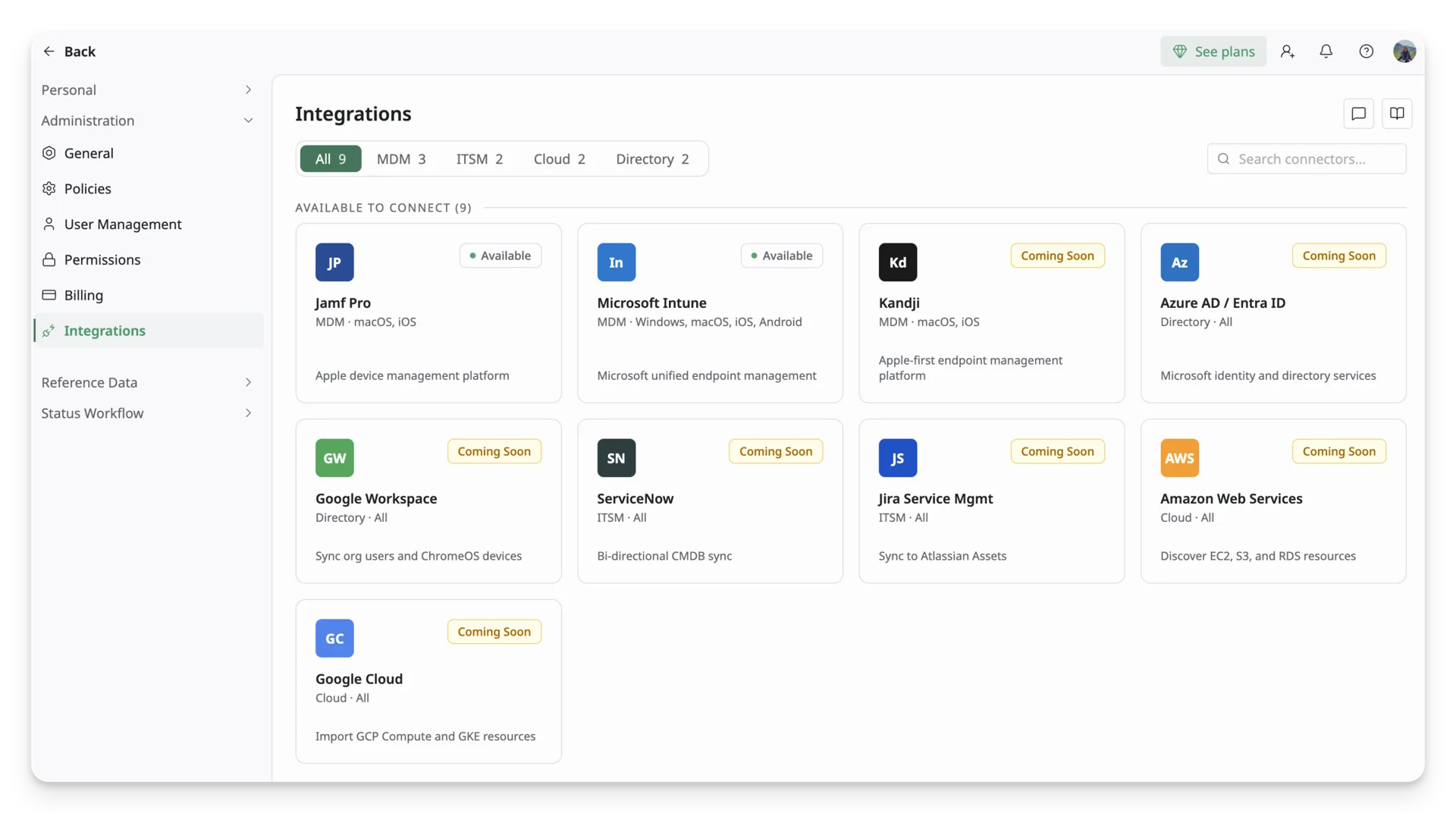Click the Microsoft Intune Available badge
This screenshot has height=813, width=1456.
click(782, 256)
